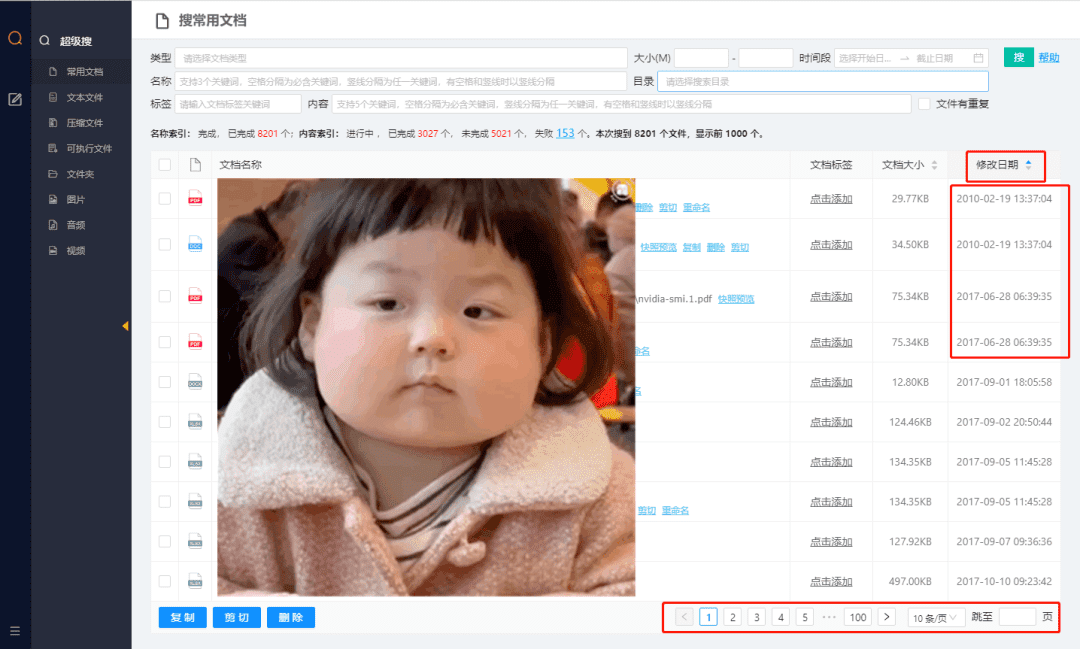This screenshot has width=1080, height=649.
Task: Click 快照预览 next to nvidia-smi.1.pdf
Action: click(x=736, y=299)
